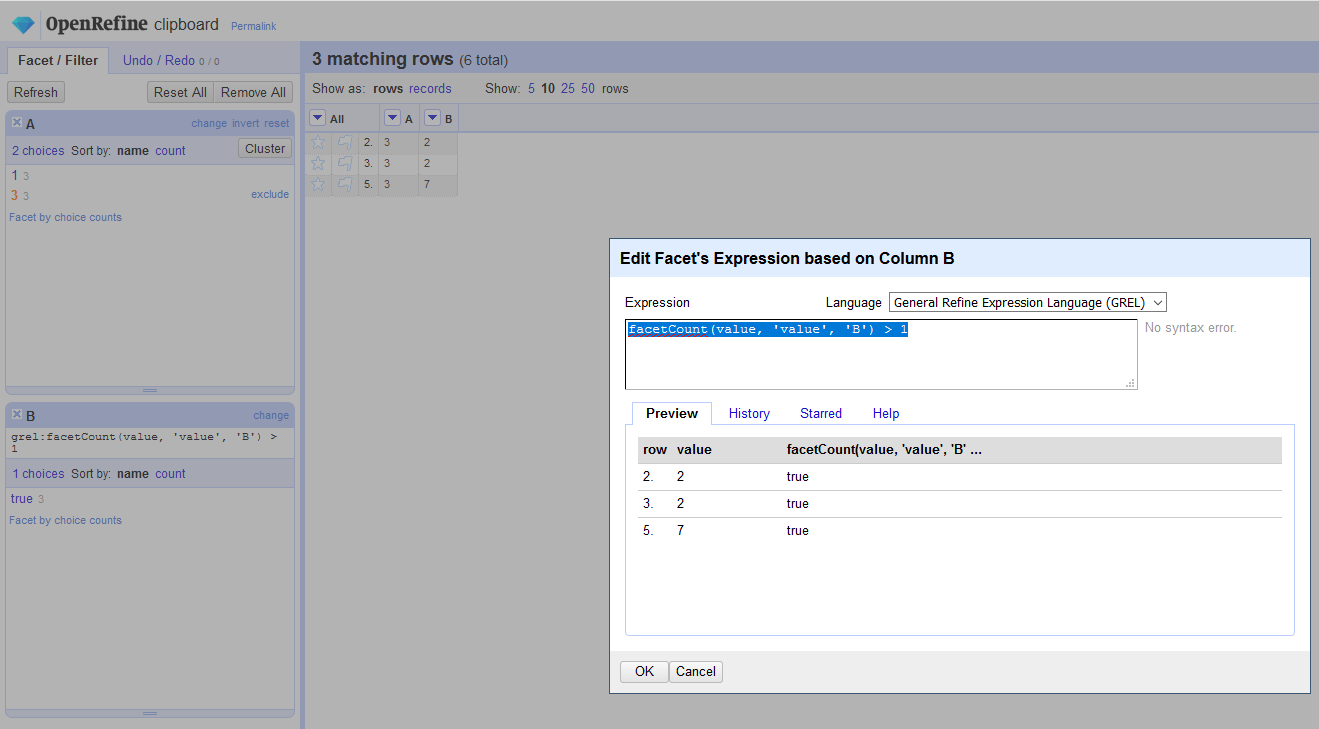Show 25 rows per page
This screenshot has height=729, width=1319.
568,89
